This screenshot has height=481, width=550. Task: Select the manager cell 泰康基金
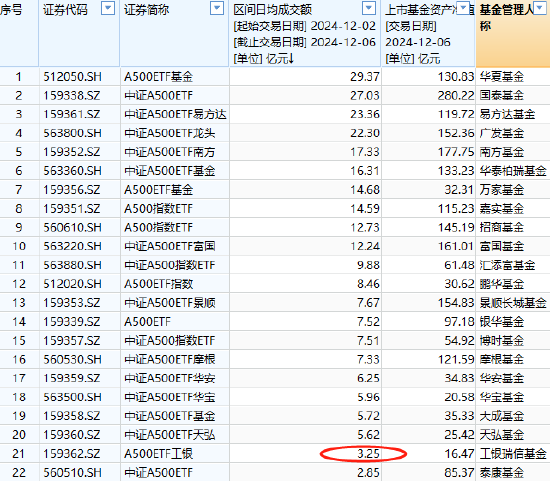(502, 473)
